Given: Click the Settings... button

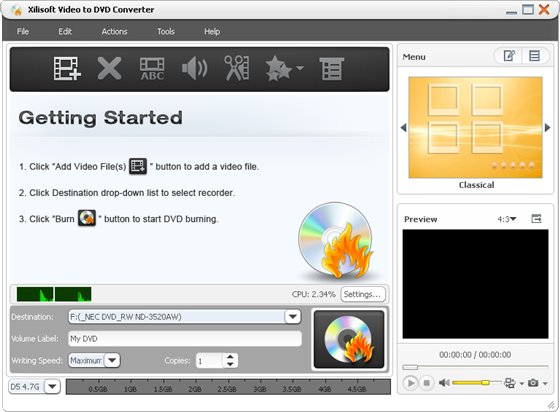Looking at the screenshot, I should coord(363,294).
